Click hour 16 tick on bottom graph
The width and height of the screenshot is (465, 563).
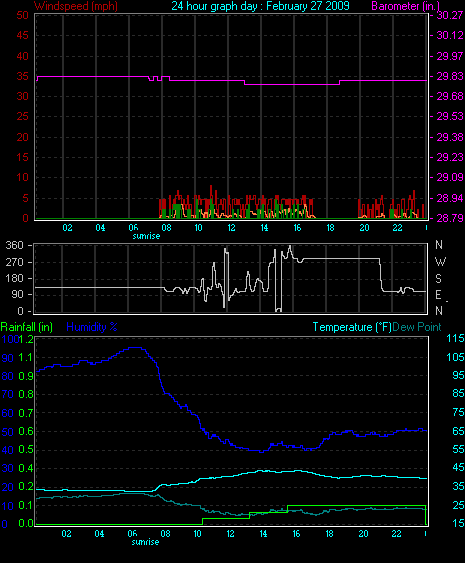point(296,534)
